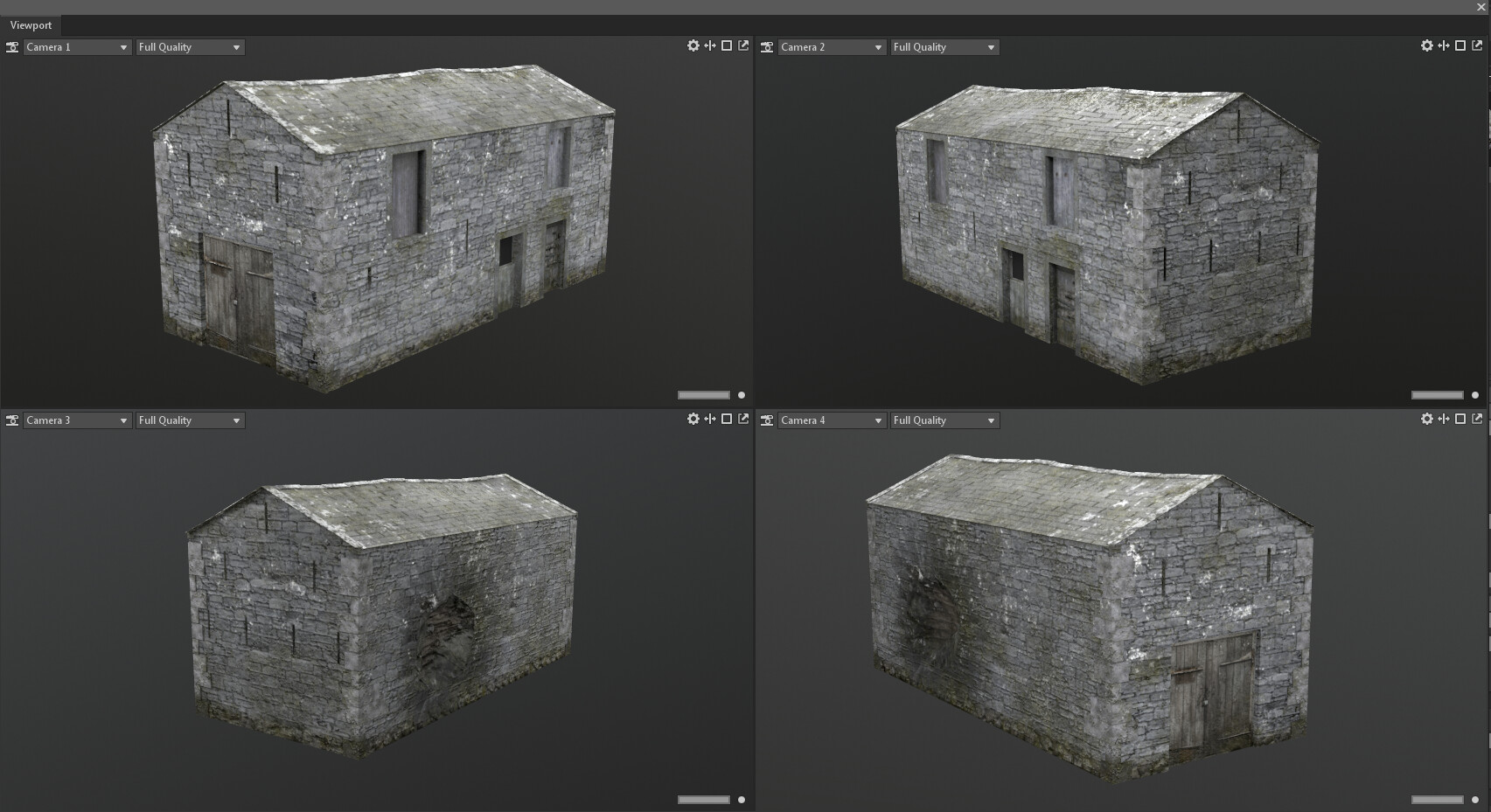Click the pop-out icon in Camera 1 viewport

[x=743, y=45]
